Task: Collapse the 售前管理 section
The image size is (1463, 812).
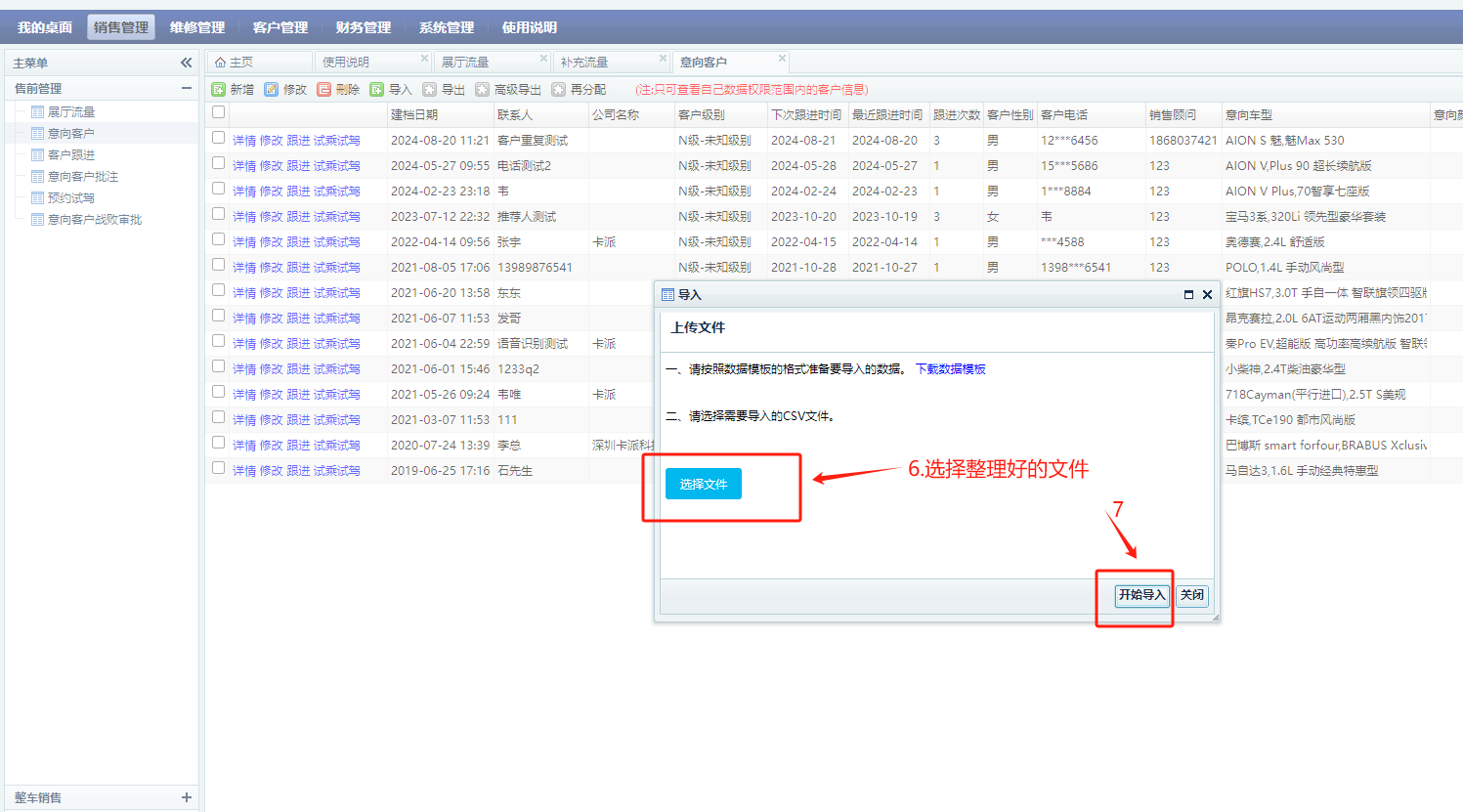Action: pyautogui.click(x=186, y=88)
